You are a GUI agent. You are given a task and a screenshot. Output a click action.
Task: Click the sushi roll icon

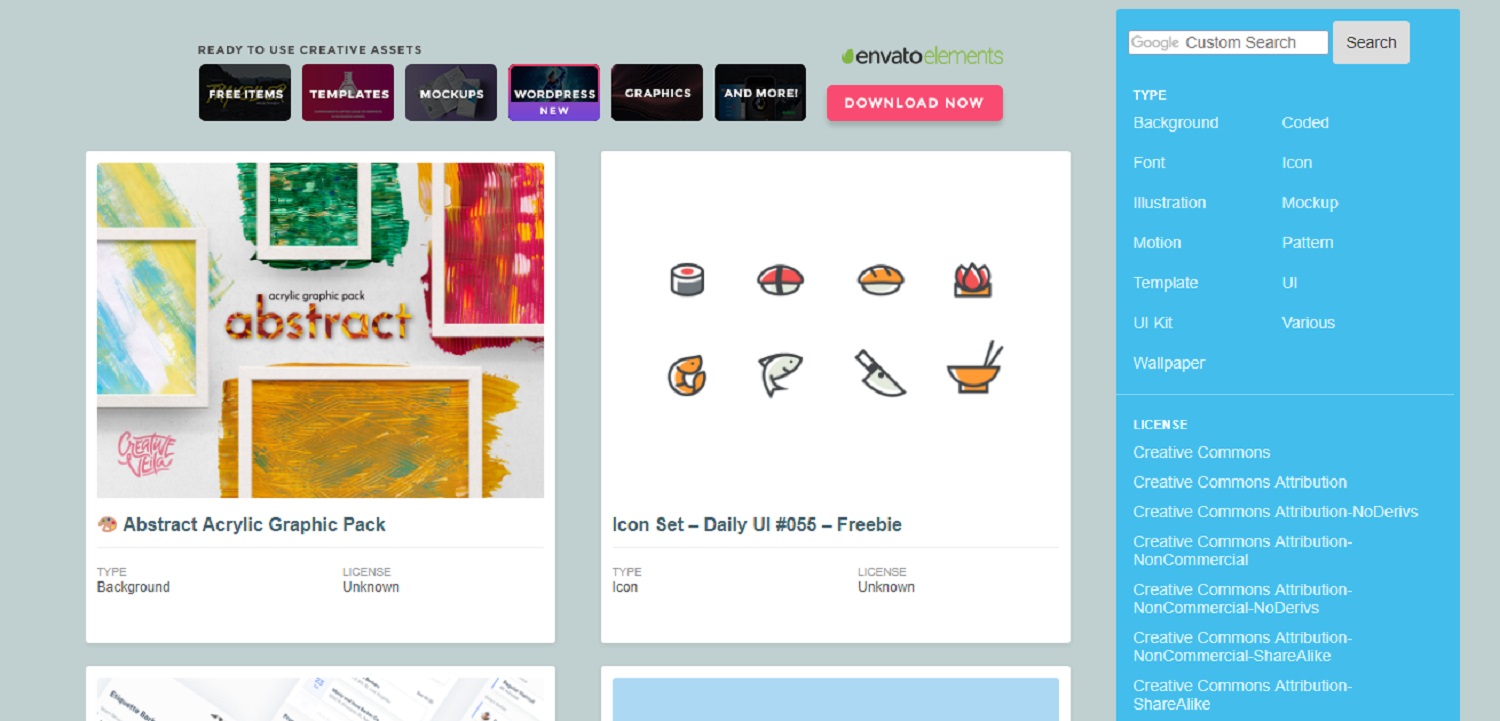point(687,279)
